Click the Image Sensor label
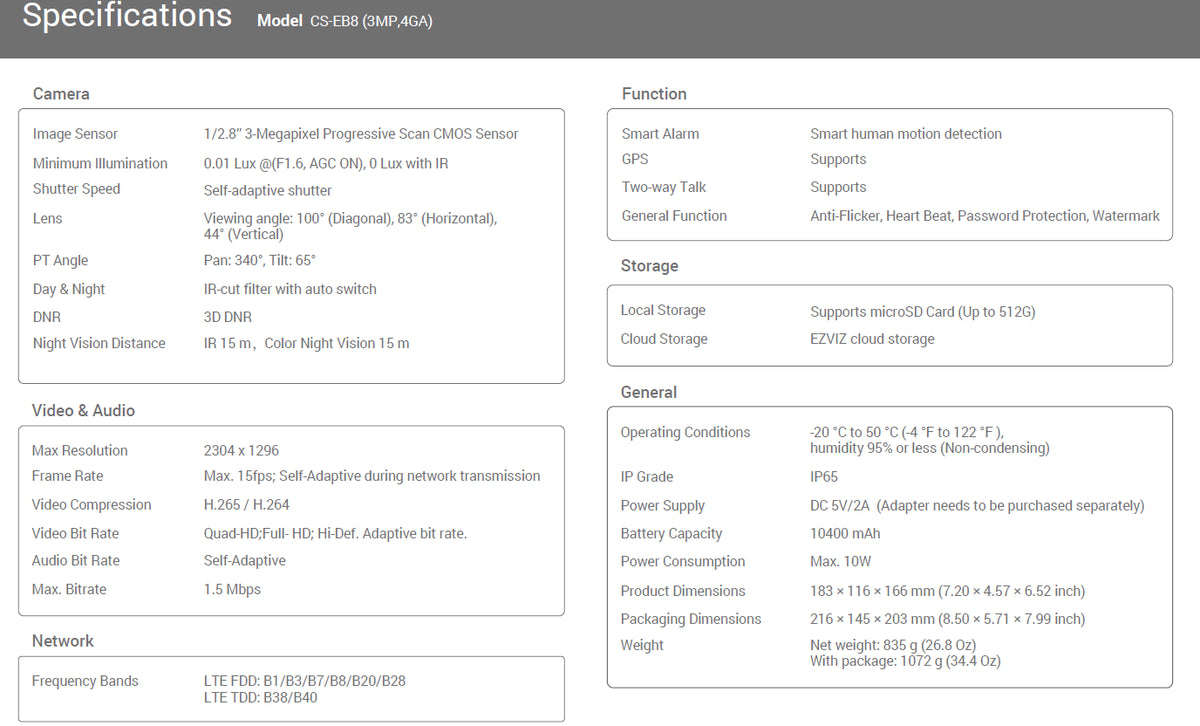The image size is (1200, 726). tap(75, 134)
